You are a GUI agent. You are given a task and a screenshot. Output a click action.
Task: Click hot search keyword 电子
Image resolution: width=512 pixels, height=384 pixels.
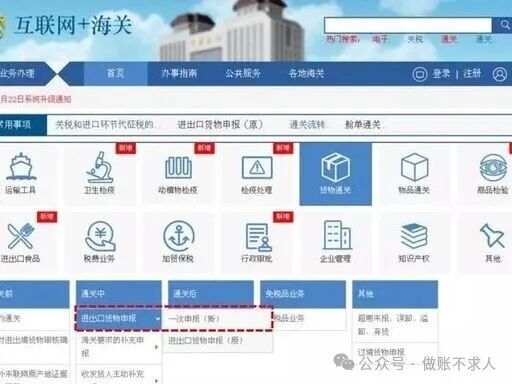coord(380,39)
